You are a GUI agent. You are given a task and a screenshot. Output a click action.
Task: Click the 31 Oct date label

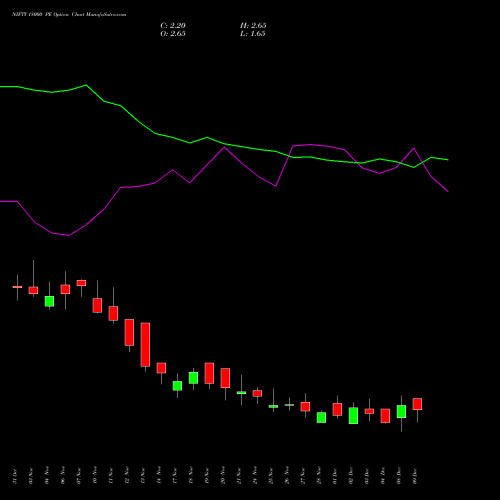click(15, 476)
